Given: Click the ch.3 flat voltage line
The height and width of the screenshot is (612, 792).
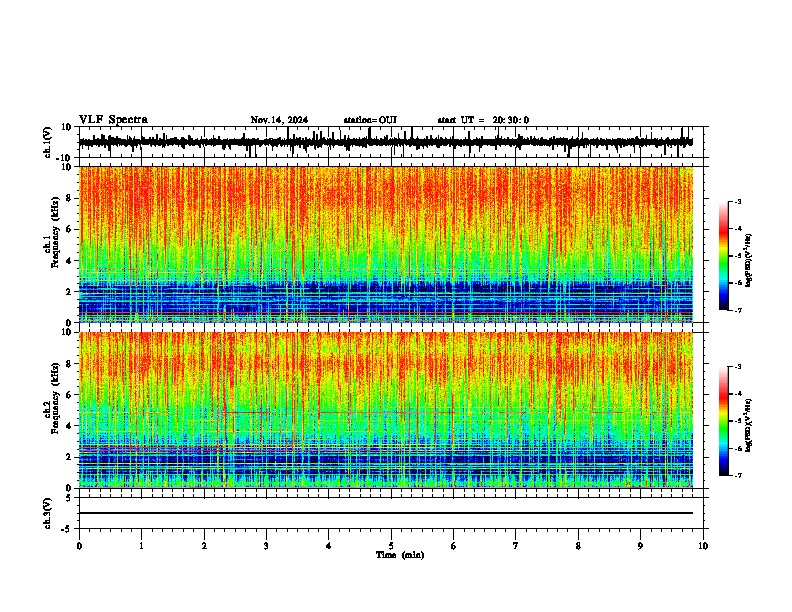Looking at the screenshot, I should point(386,513).
